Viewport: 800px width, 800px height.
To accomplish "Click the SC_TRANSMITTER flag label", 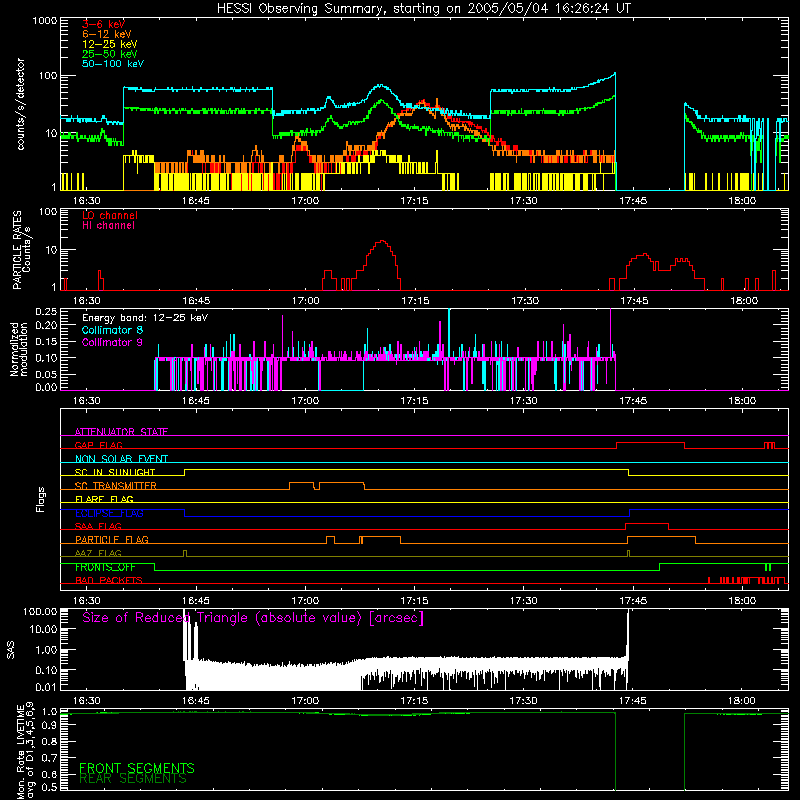I will (x=115, y=486).
